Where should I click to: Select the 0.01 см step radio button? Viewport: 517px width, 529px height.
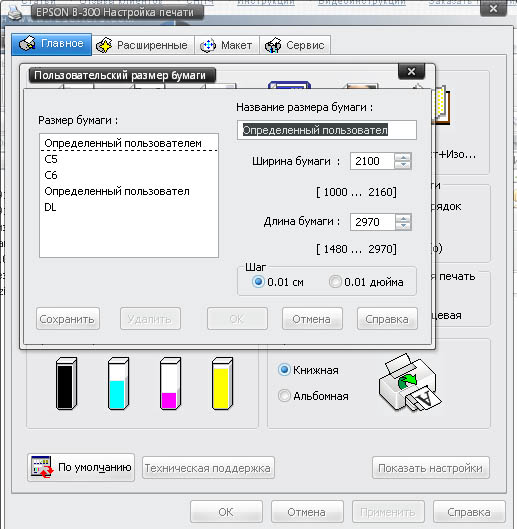[258, 281]
